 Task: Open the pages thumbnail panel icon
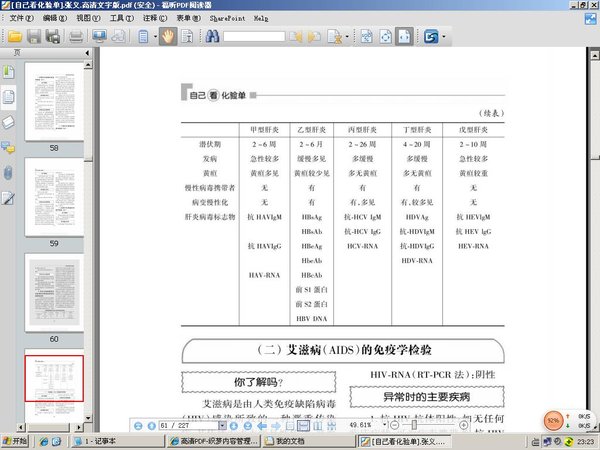(8, 97)
